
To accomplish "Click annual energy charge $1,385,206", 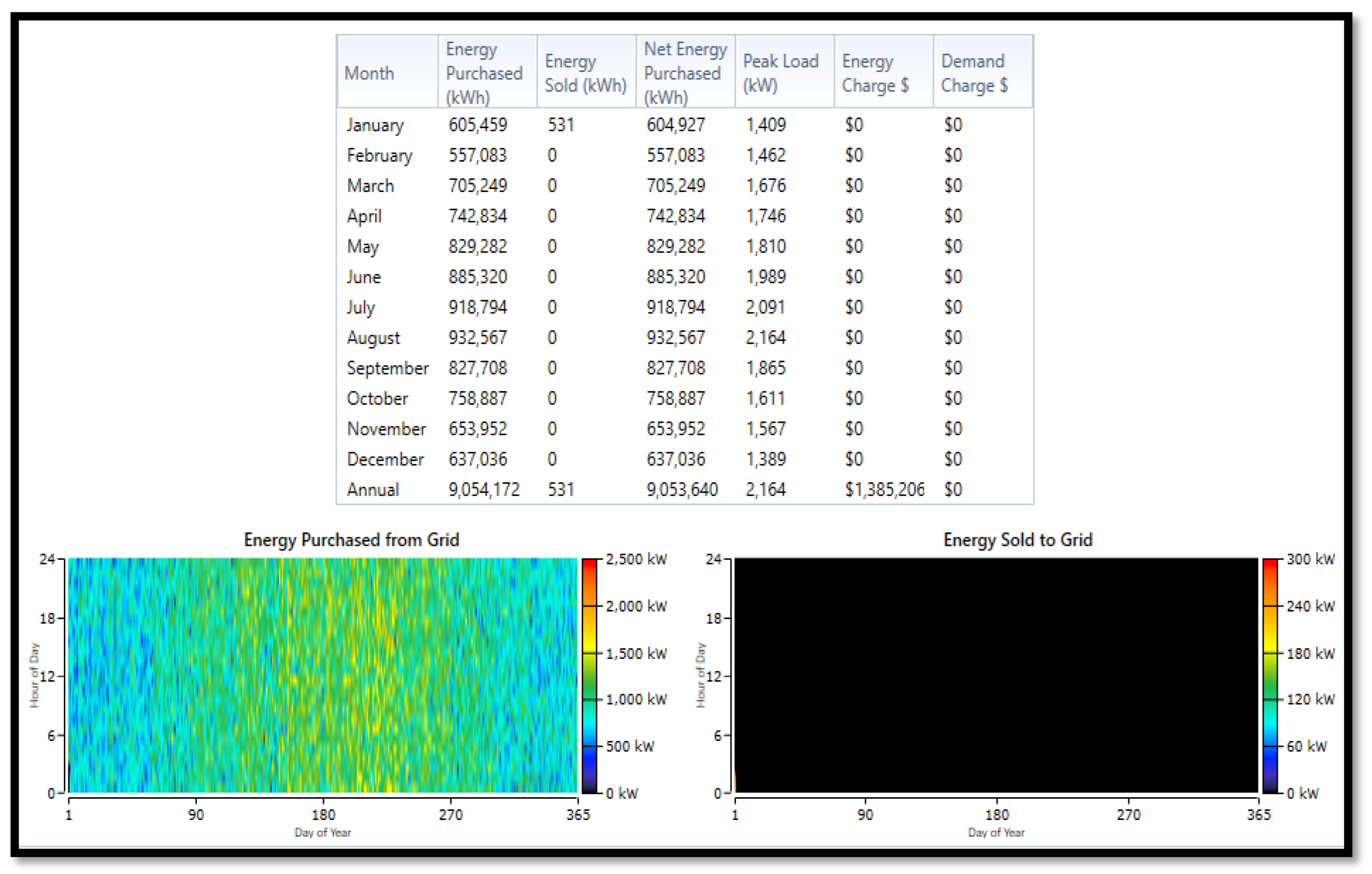I will (884, 489).
